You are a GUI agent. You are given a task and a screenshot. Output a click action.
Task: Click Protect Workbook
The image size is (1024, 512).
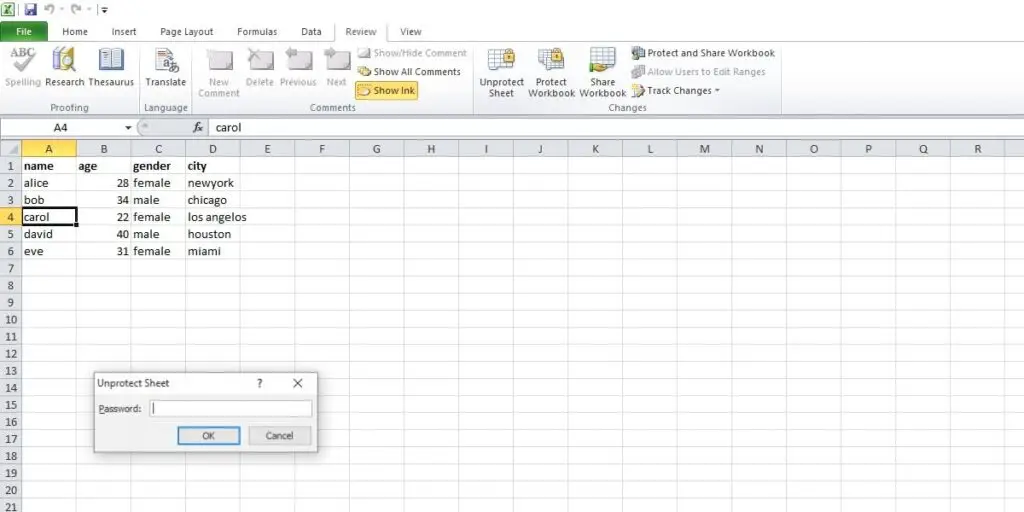[x=551, y=73]
